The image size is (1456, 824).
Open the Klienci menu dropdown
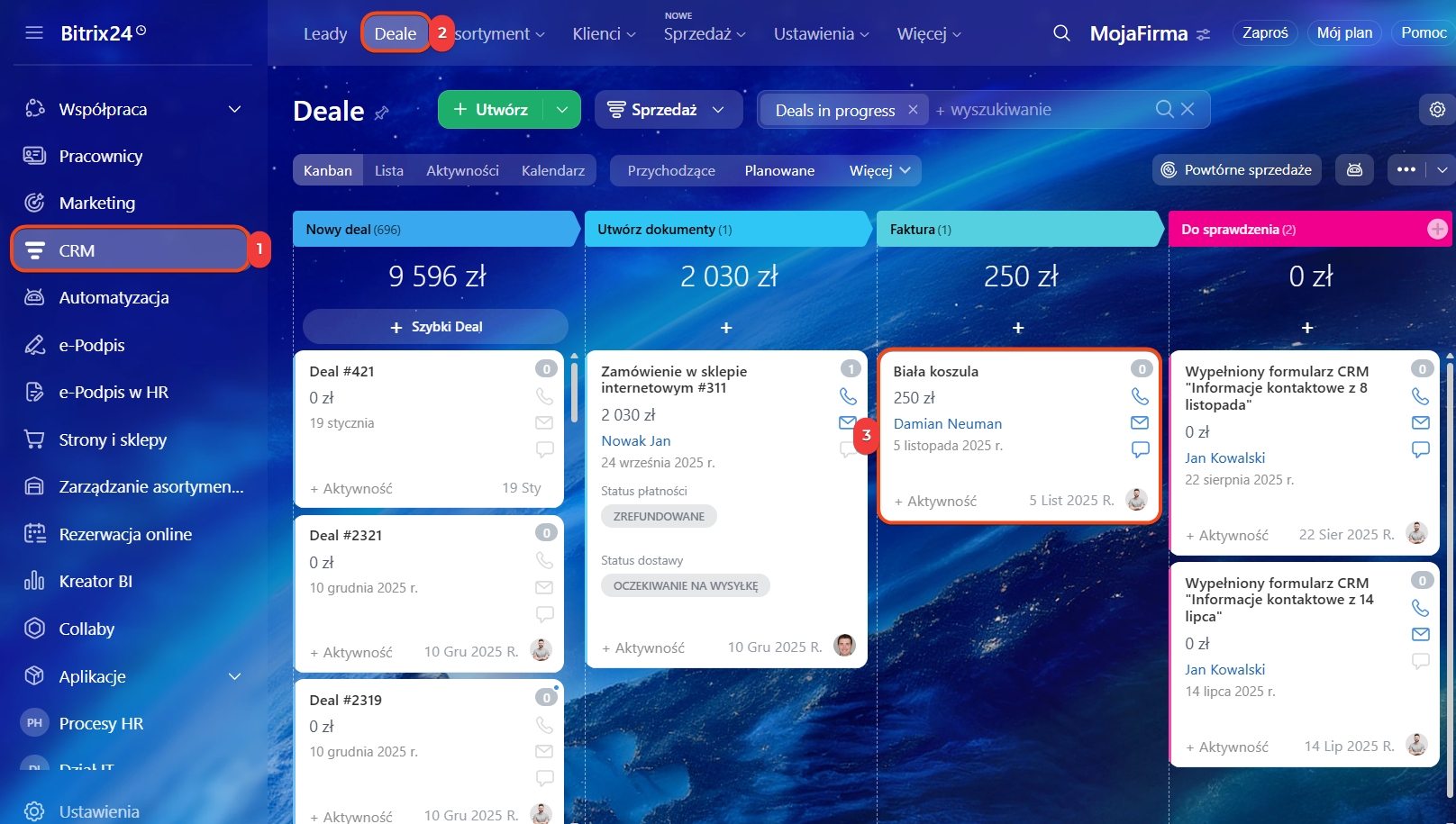(605, 33)
